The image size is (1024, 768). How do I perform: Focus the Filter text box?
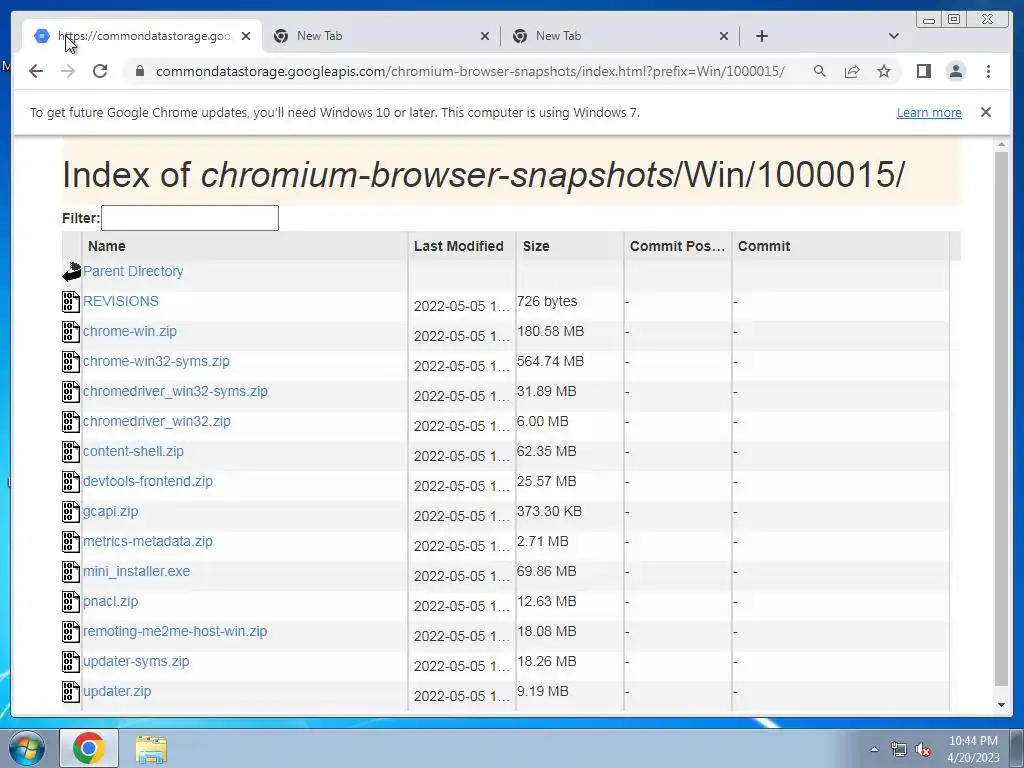189,218
